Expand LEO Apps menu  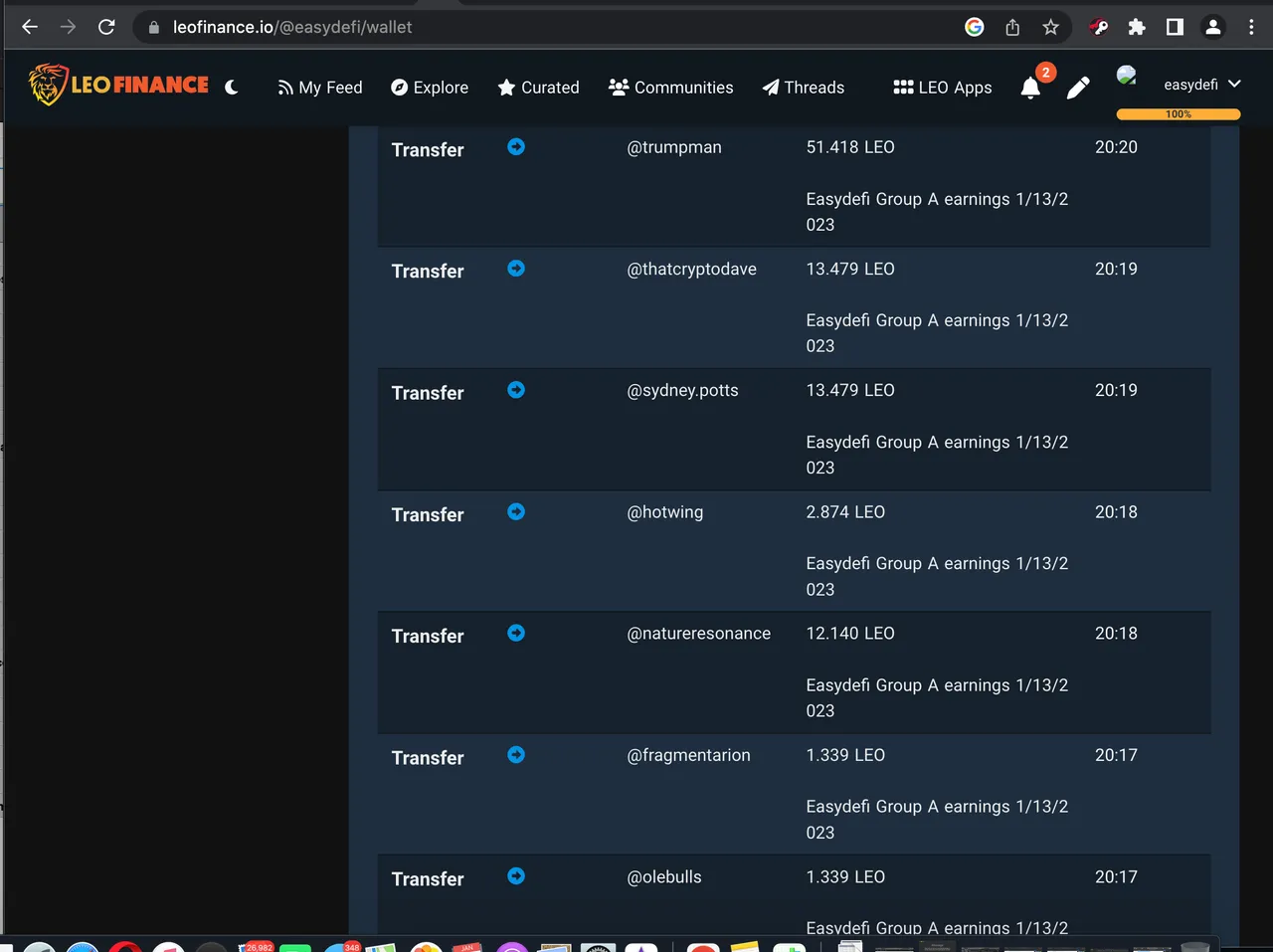[943, 88]
